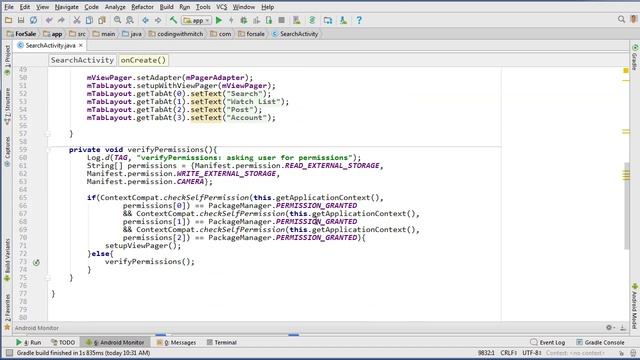Stop the running process with the square icon

(281, 20)
